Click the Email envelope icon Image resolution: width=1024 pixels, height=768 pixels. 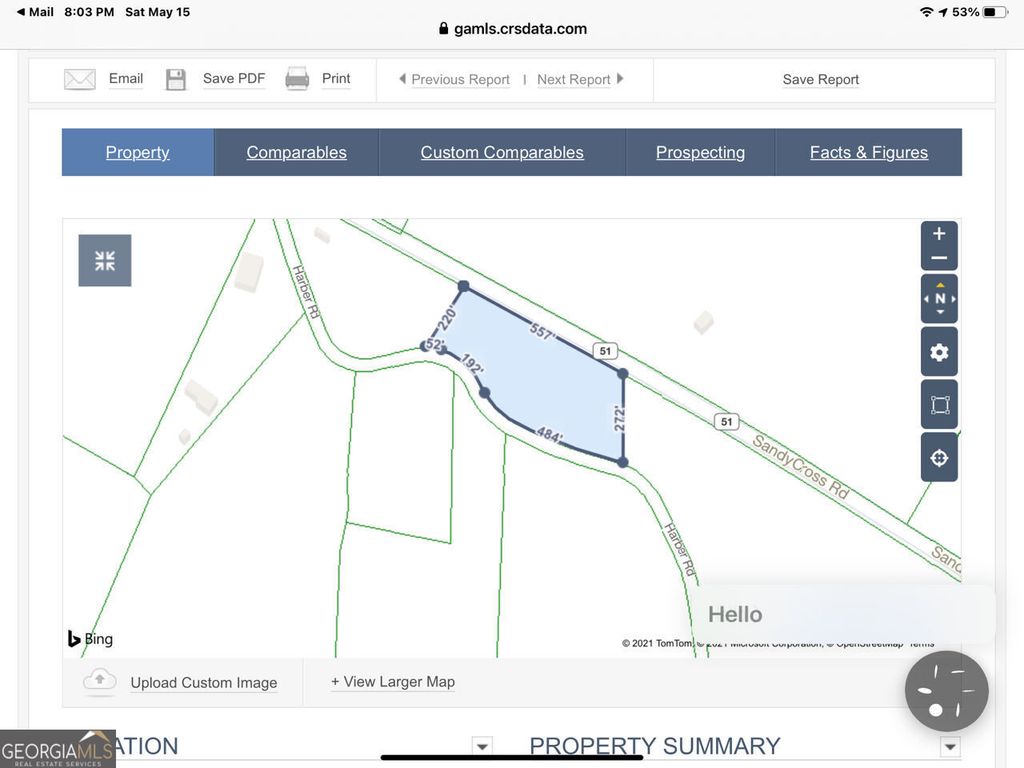pyautogui.click(x=80, y=79)
